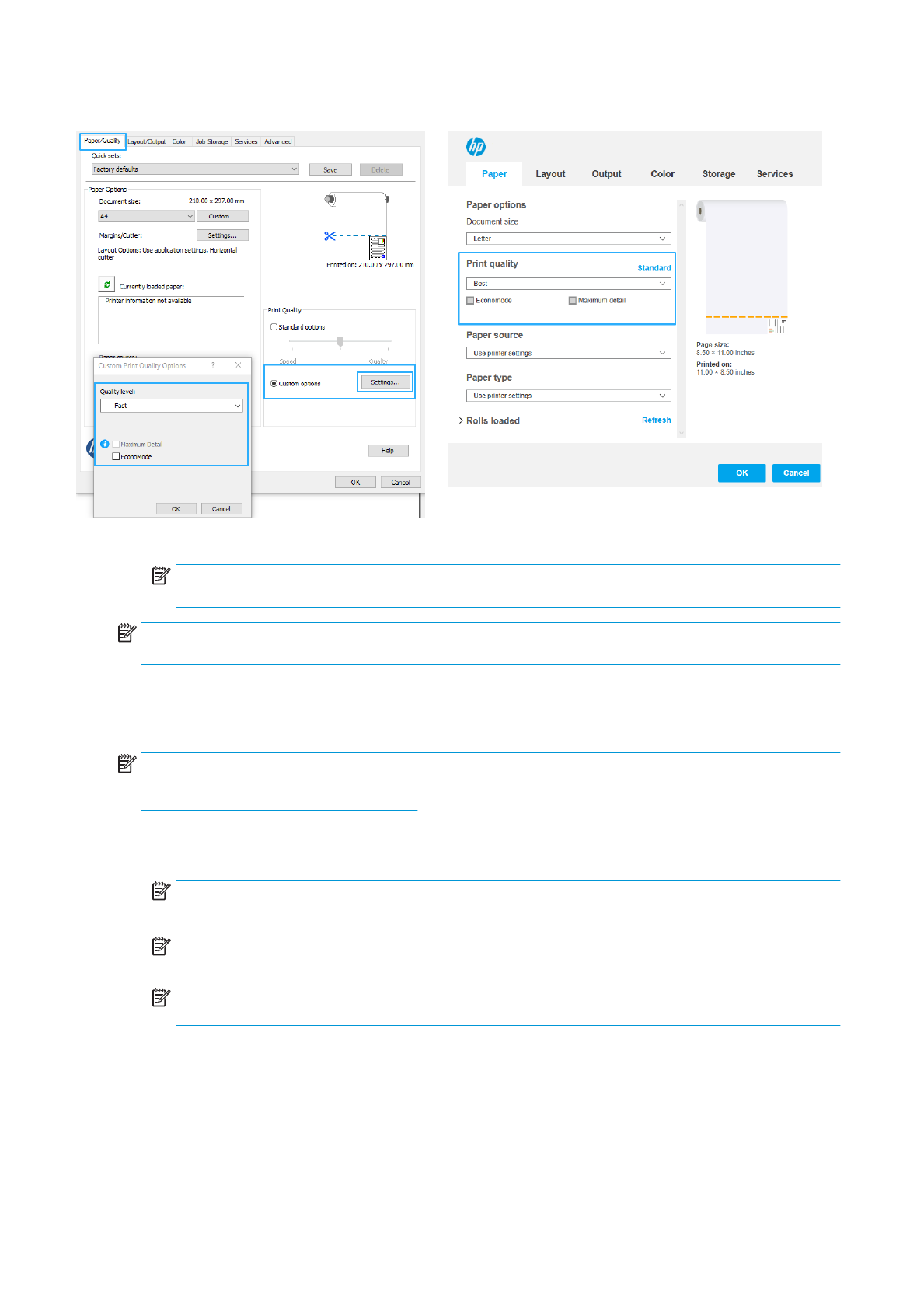Click the green refresh loaded paper icon

tap(106, 284)
